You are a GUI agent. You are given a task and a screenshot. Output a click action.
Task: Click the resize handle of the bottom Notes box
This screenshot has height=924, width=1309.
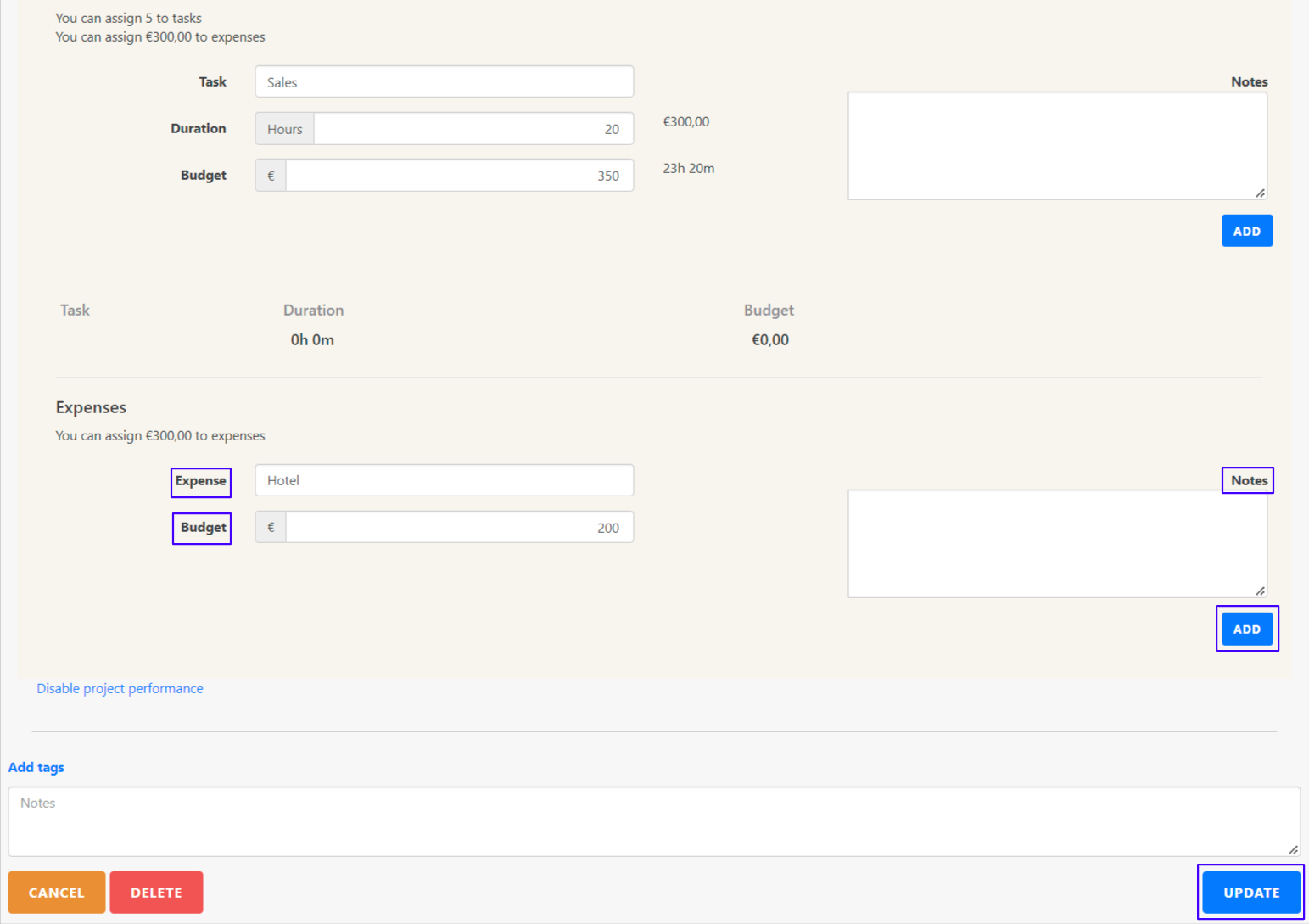click(1293, 849)
